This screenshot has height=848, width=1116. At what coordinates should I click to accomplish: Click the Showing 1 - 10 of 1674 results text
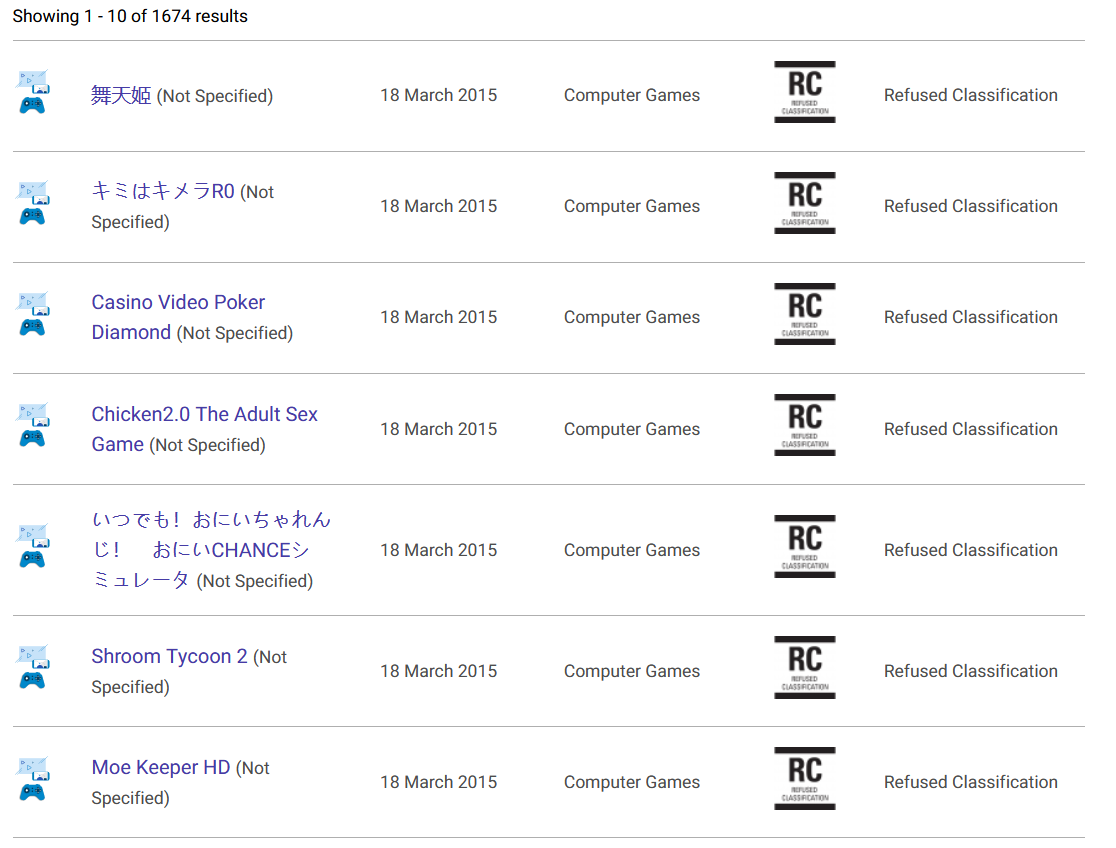(x=130, y=16)
